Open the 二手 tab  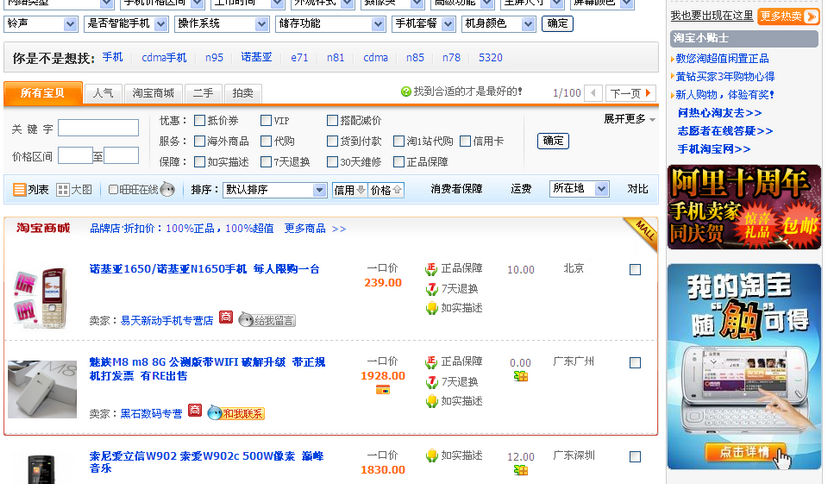pos(202,93)
